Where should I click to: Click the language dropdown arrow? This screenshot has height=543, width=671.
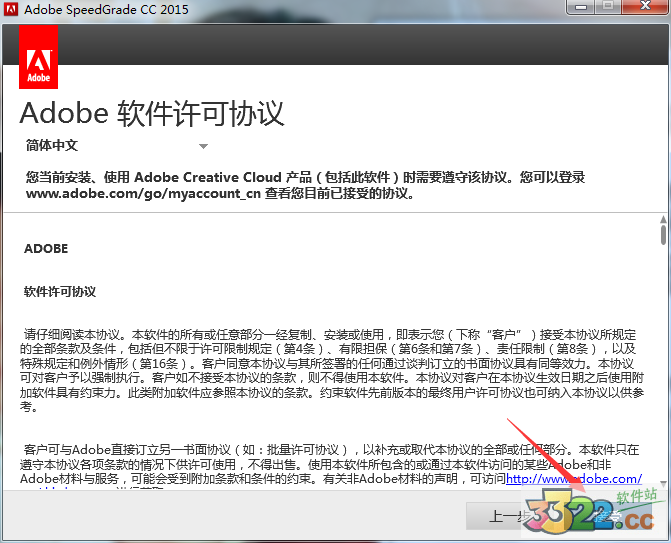(x=203, y=146)
